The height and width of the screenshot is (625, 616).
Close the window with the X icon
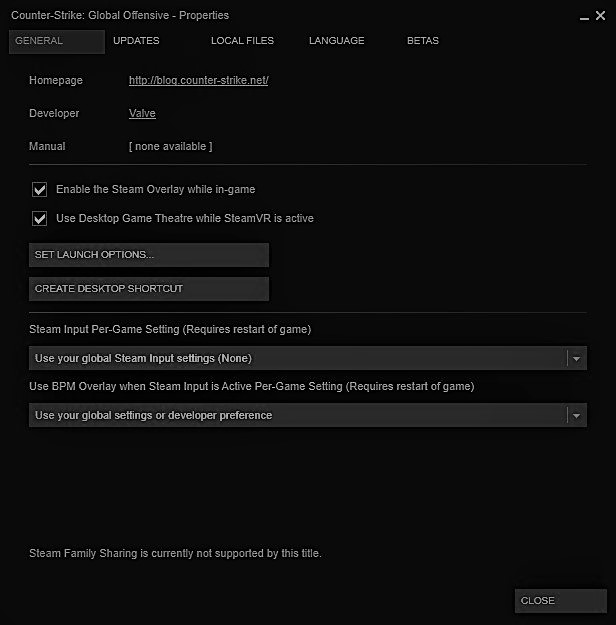point(600,16)
